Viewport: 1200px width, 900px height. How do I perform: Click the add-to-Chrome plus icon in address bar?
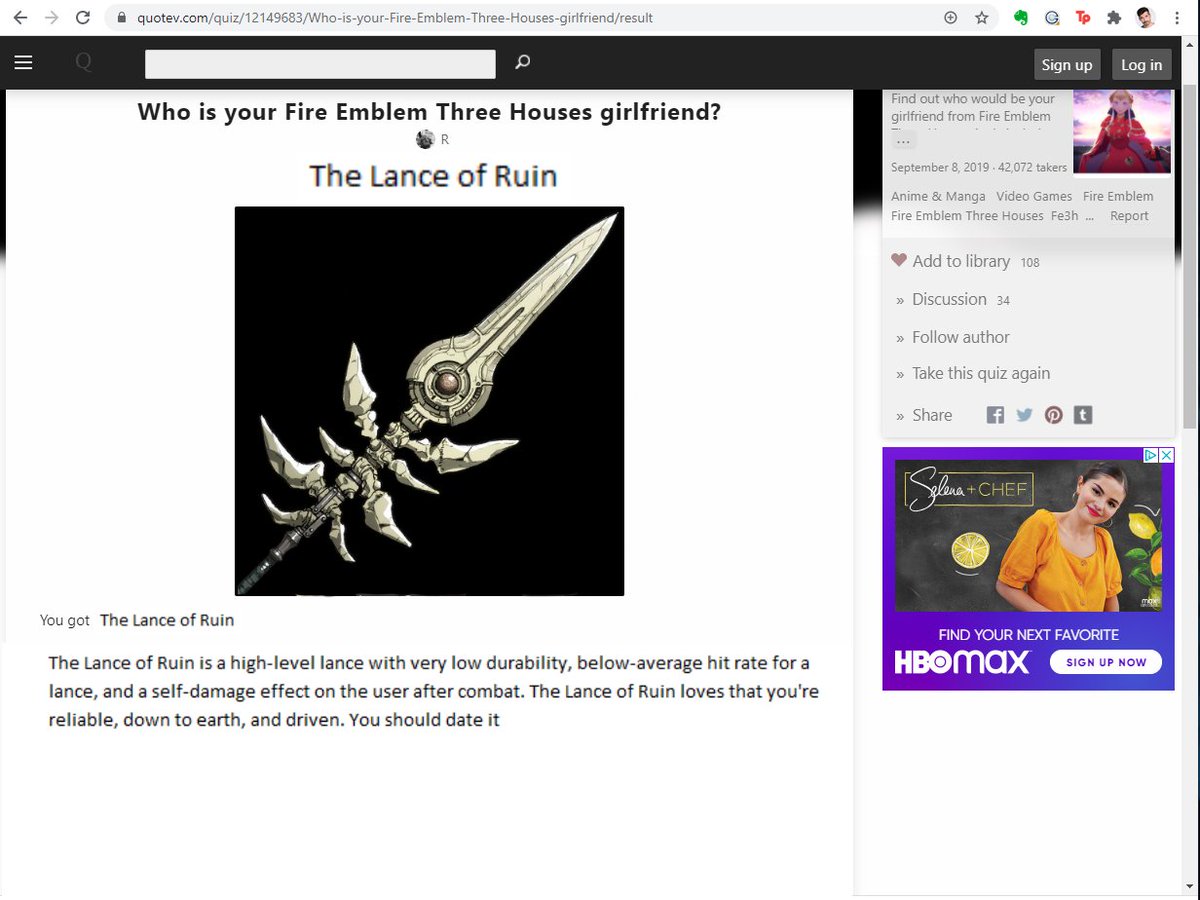(950, 18)
